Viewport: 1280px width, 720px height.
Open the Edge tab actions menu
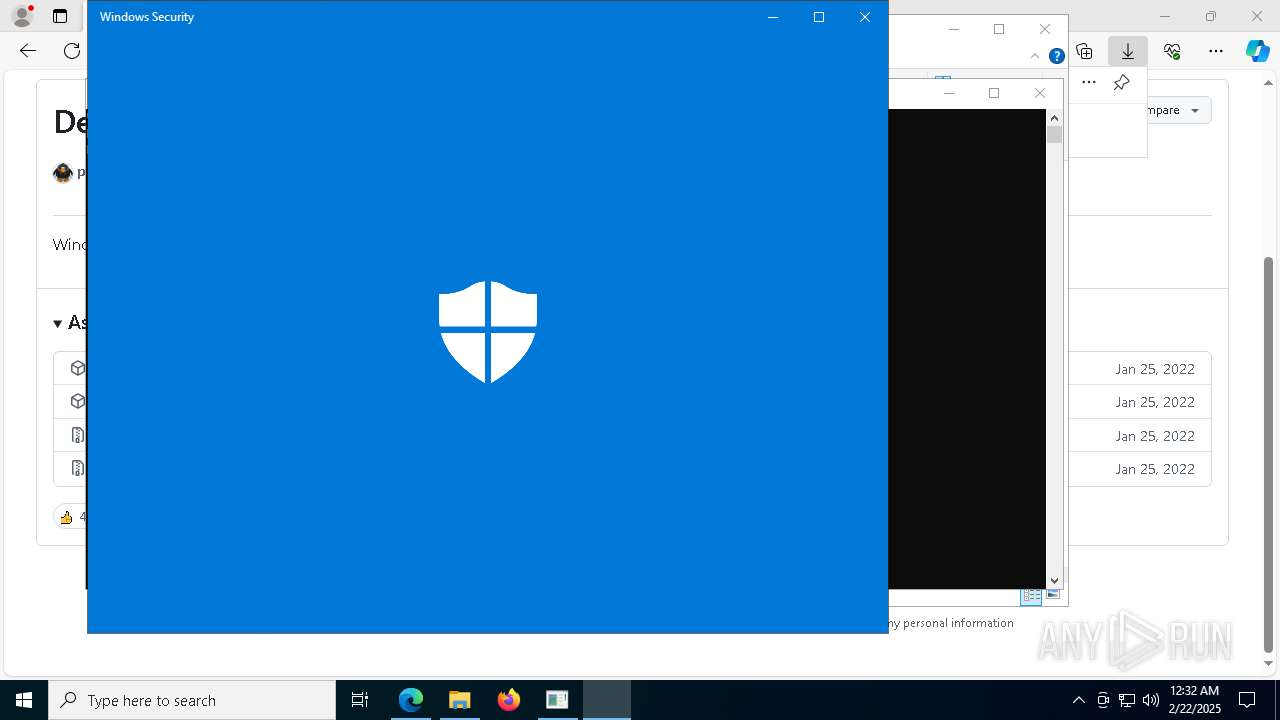pos(60,16)
